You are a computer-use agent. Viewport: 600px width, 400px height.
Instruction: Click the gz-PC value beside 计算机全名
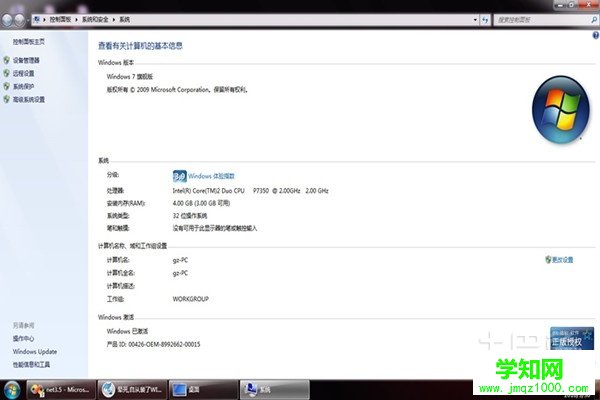coord(180,273)
